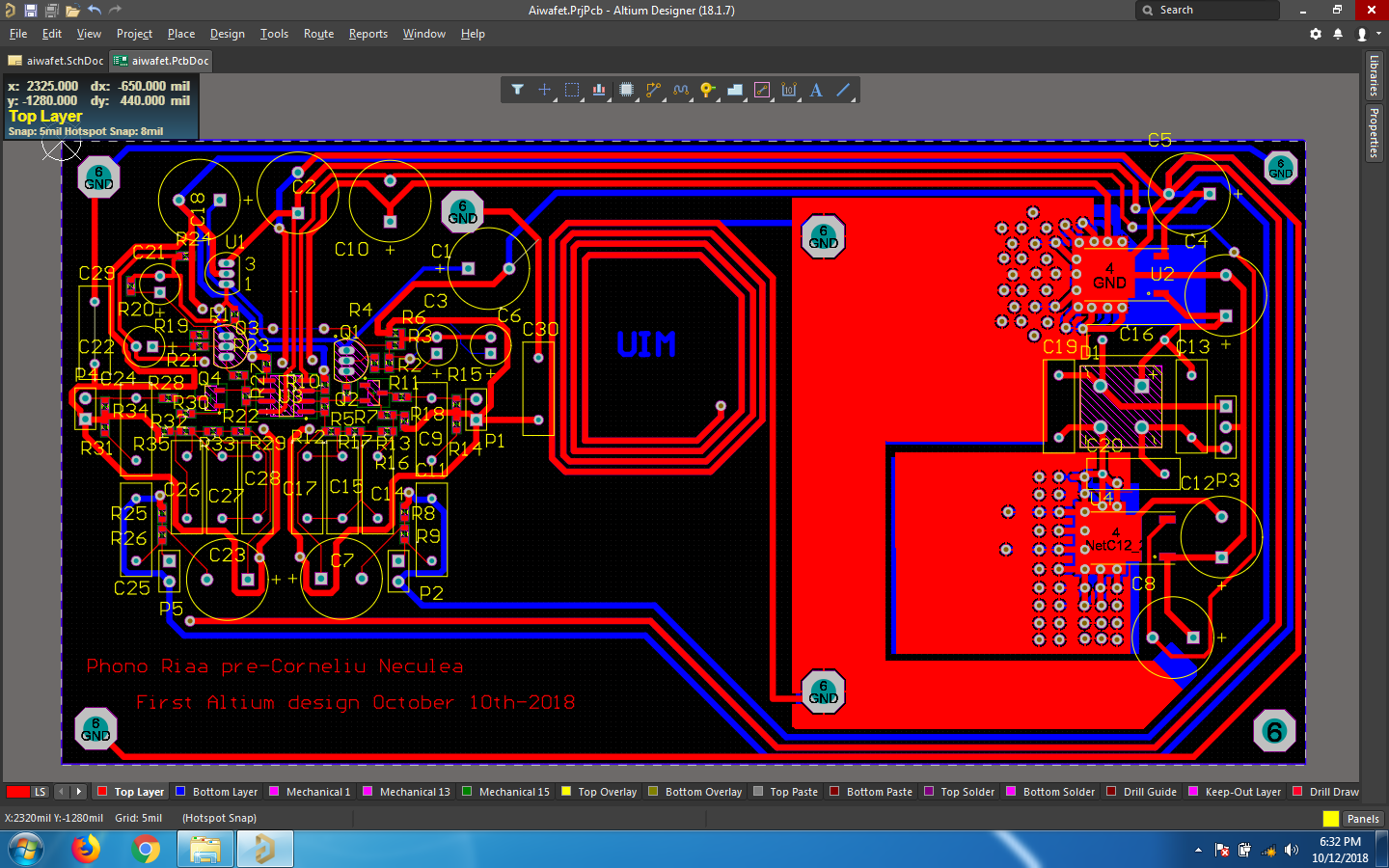Select the Bottom Solder layer tab
Image resolution: width=1389 pixels, height=868 pixels.
1050,792
